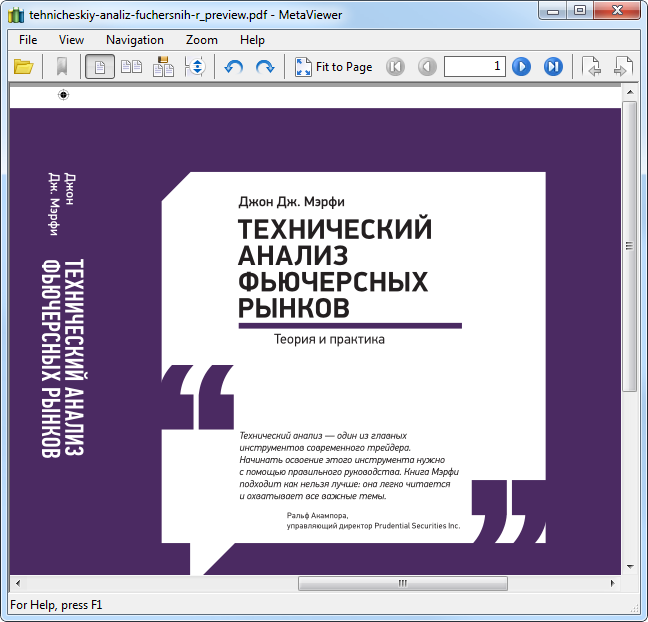
Task: Switch to facing pages view
Action: pyautogui.click(x=131, y=67)
